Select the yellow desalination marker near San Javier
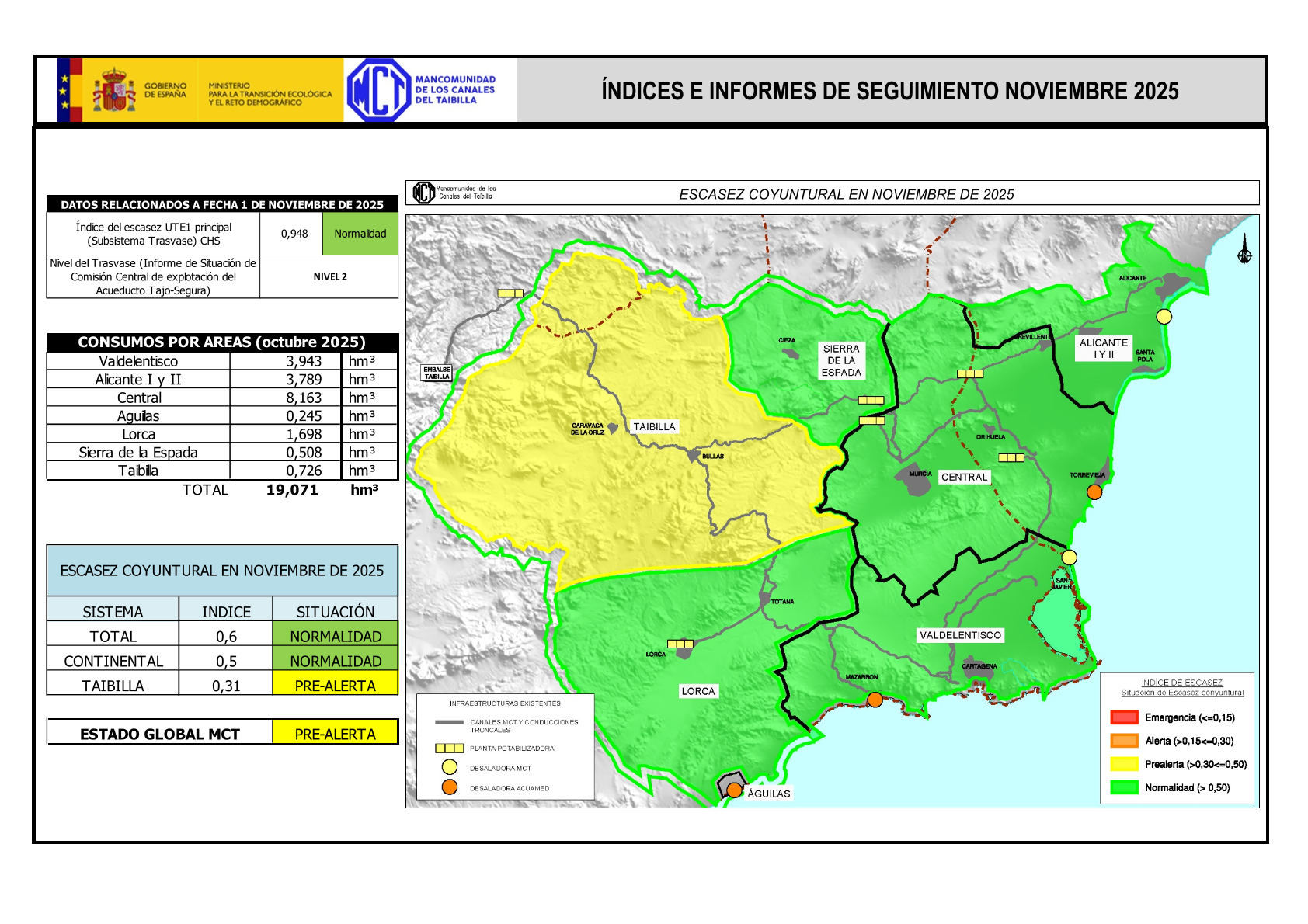Viewport: 1308px width, 924px height. (1069, 557)
